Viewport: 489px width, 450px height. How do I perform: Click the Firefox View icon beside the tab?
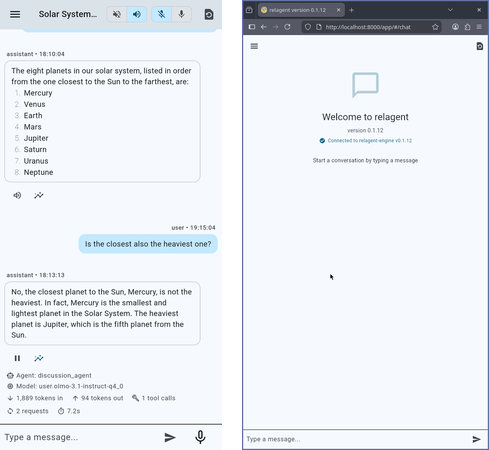pyautogui.click(x=249, y=10)
